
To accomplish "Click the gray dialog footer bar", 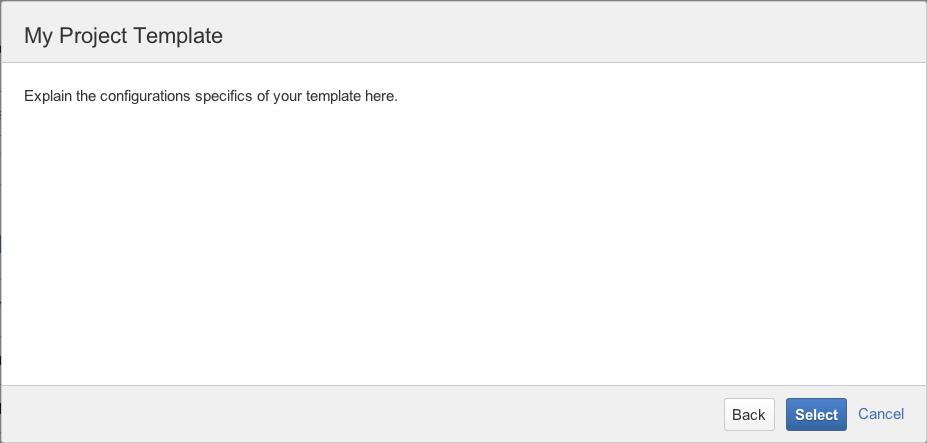I will tap(350, 414).
